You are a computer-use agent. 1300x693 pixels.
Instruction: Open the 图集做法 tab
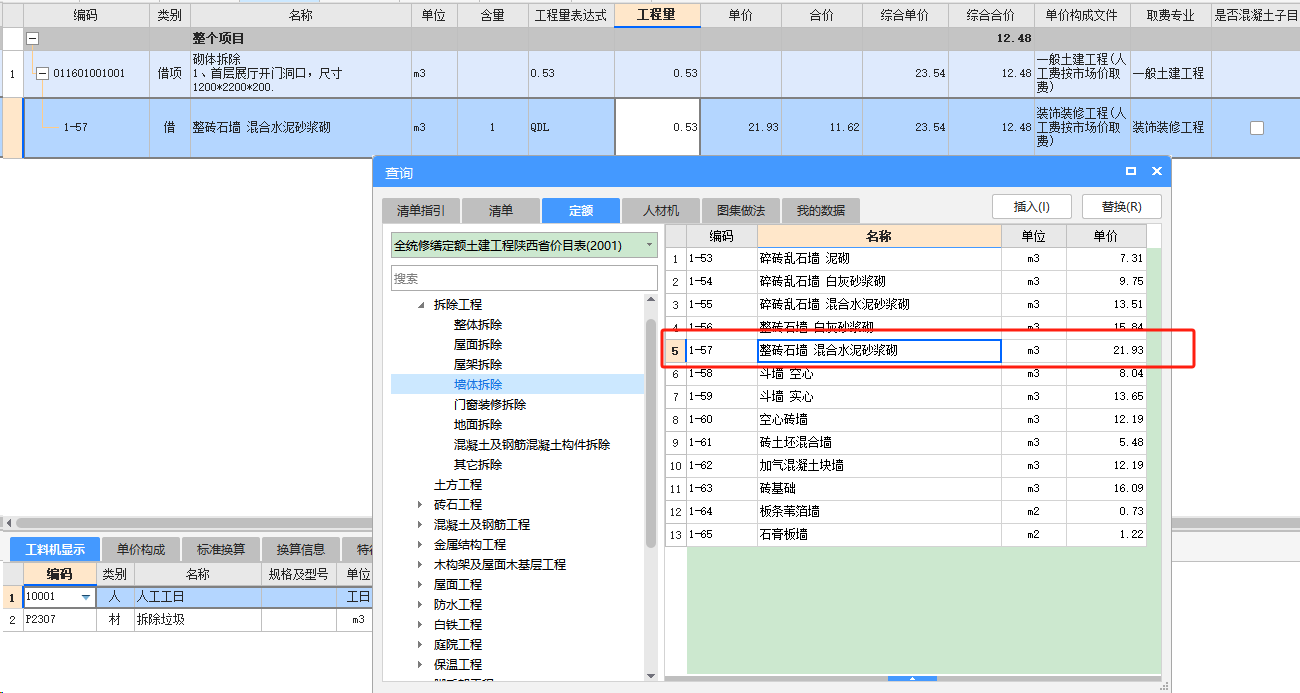741,210
